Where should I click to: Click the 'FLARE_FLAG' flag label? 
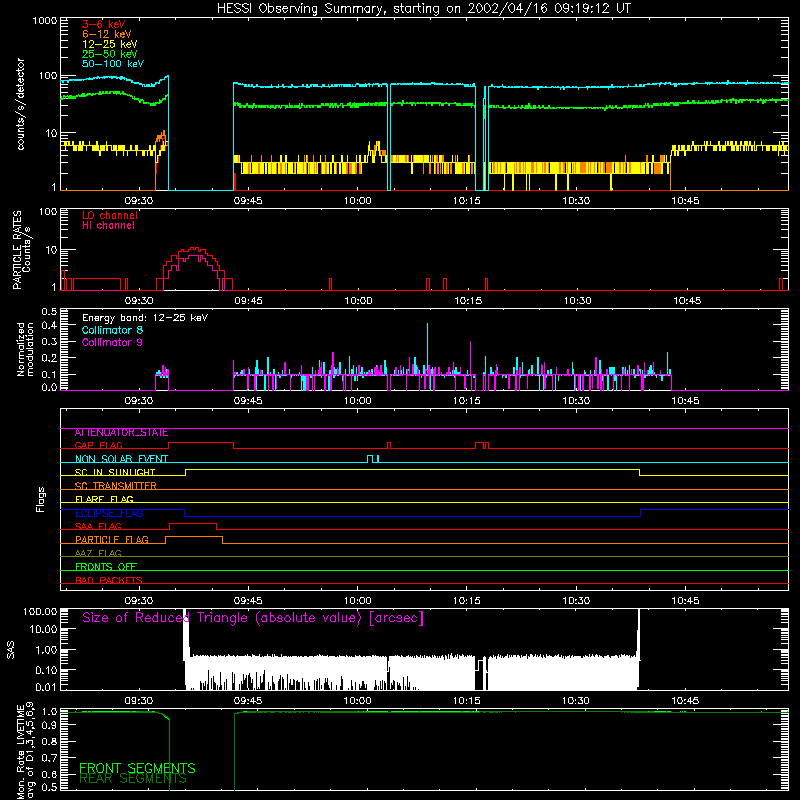click(104, 499)
